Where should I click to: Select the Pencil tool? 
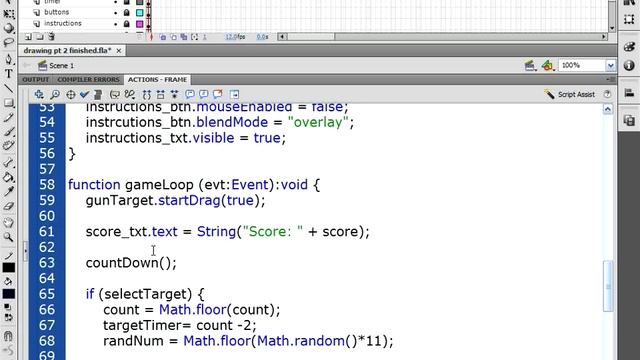9,118
